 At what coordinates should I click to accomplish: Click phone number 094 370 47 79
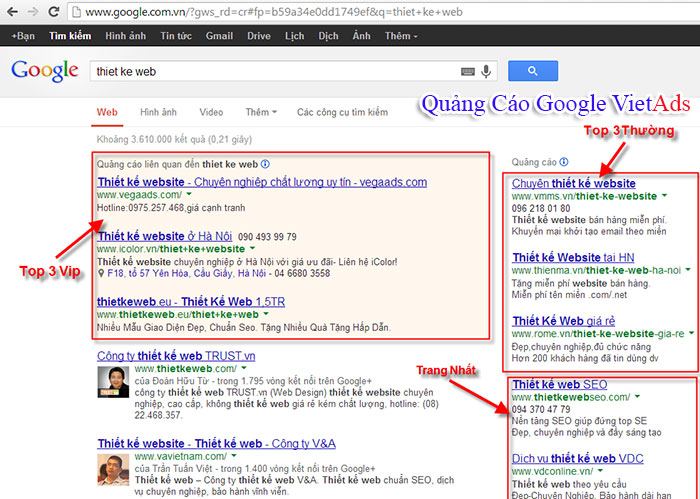click(x=541, y=409)
